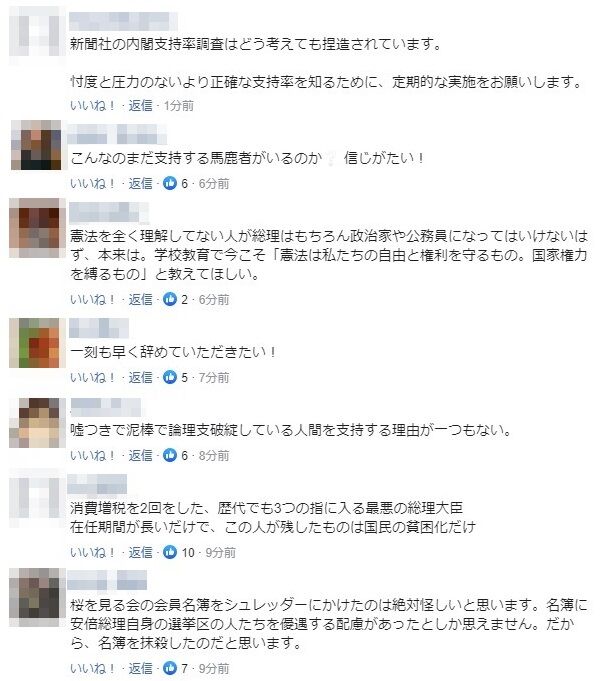This screenshot has width=605, height=681.
Task: Click the like icon showing 5 likes under 一刻も早く comment
Action: click(x=170, y=377)
